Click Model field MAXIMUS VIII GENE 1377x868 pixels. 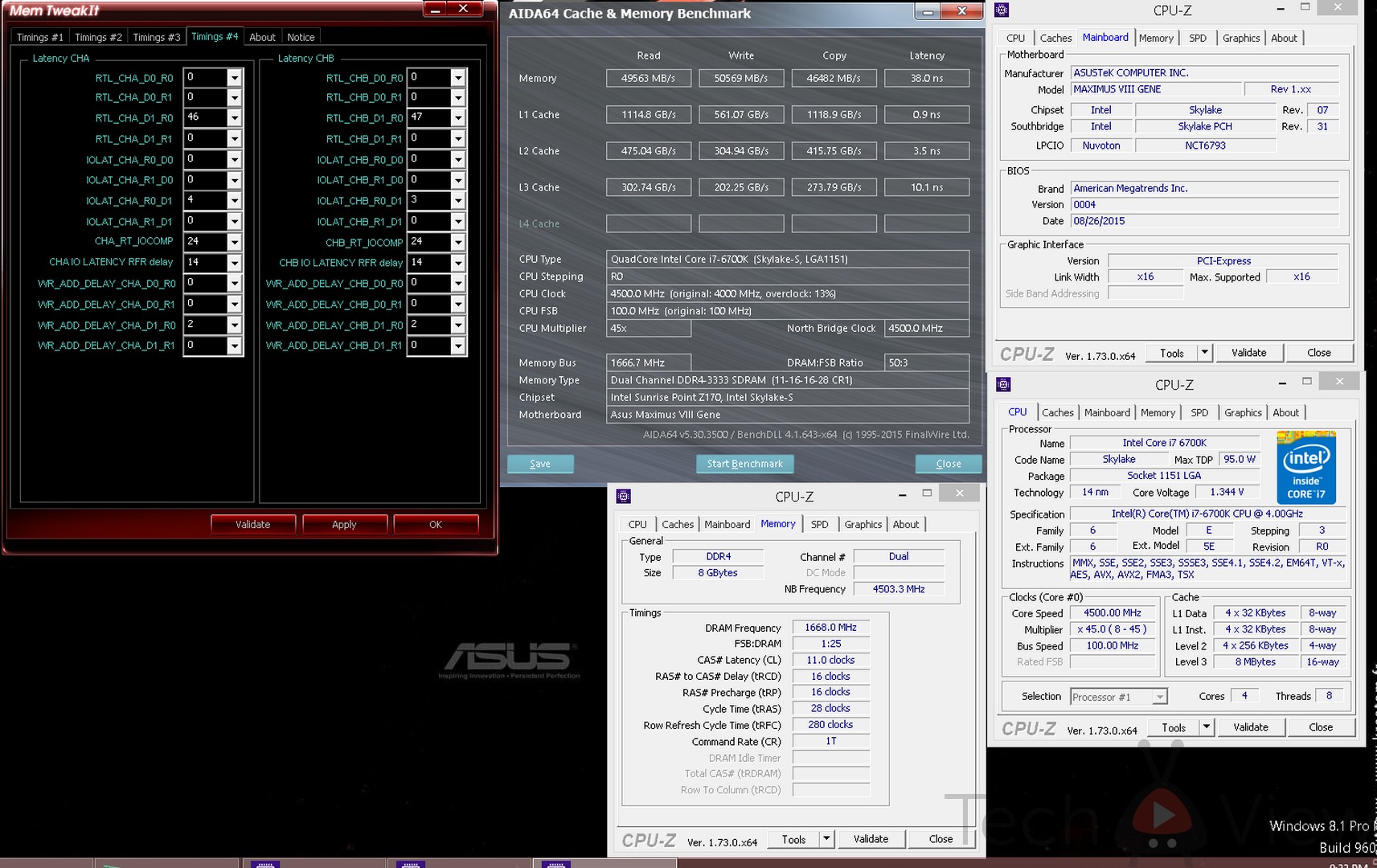pyautogui.click(x=1155, y=89)
